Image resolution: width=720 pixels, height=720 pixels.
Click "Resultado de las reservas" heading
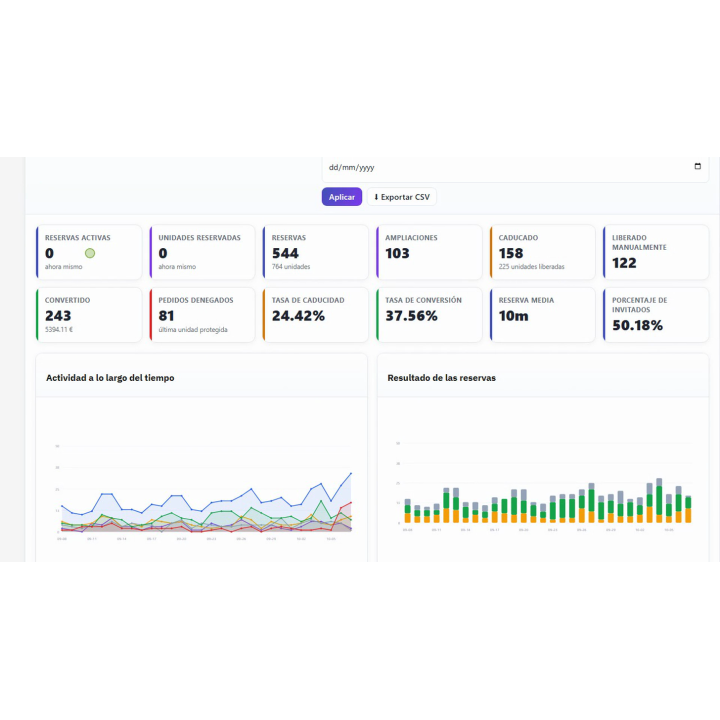click(x=442, y=378)
